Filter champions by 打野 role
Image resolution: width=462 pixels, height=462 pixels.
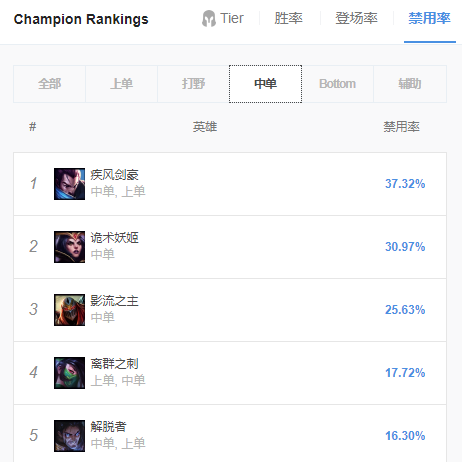pos(193,84)
